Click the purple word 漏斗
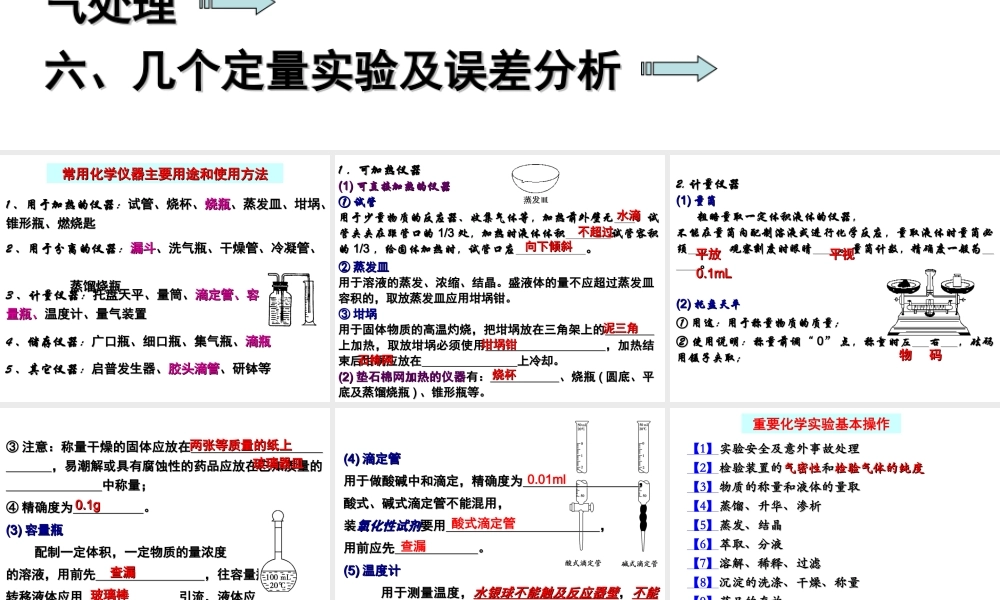Viewport: 1000px width, 600px height. point(143,248)
